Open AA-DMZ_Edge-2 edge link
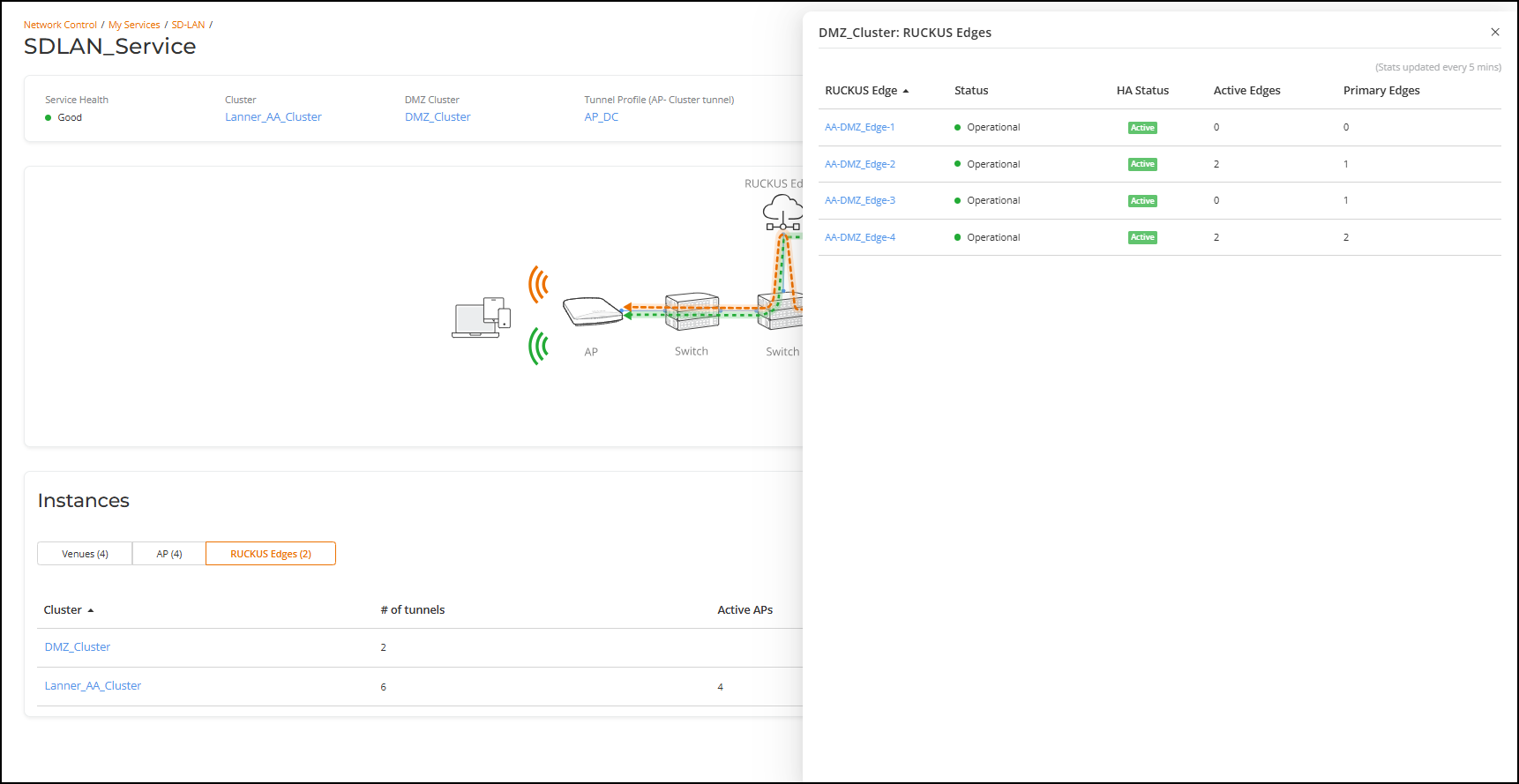The height and width of the screenshot is (784, 1519). click(x=859, y=164)
